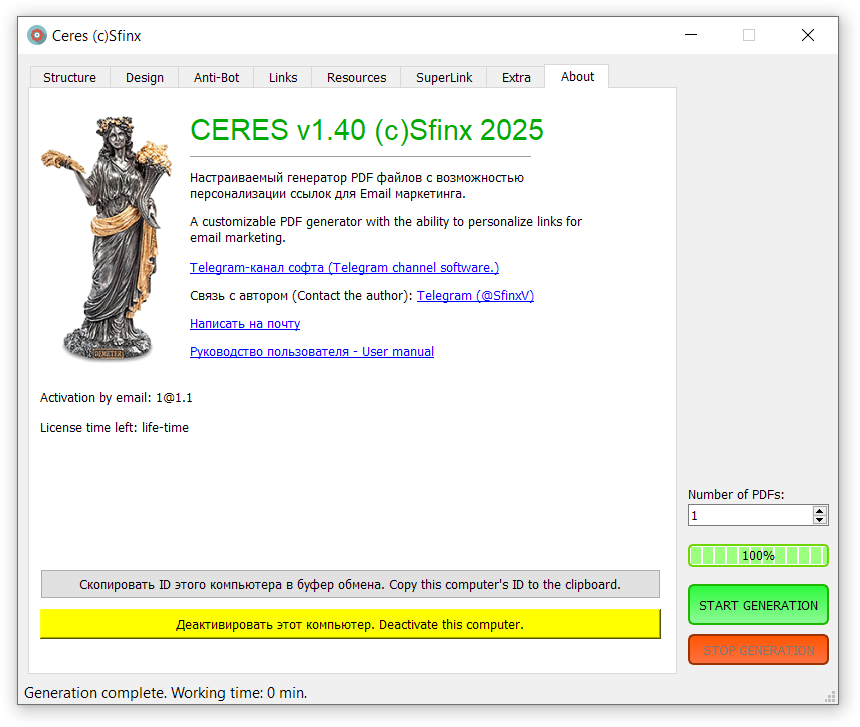Select the Extra tab
This screenshot has width=860, height=727.
(x=516, y=77)
